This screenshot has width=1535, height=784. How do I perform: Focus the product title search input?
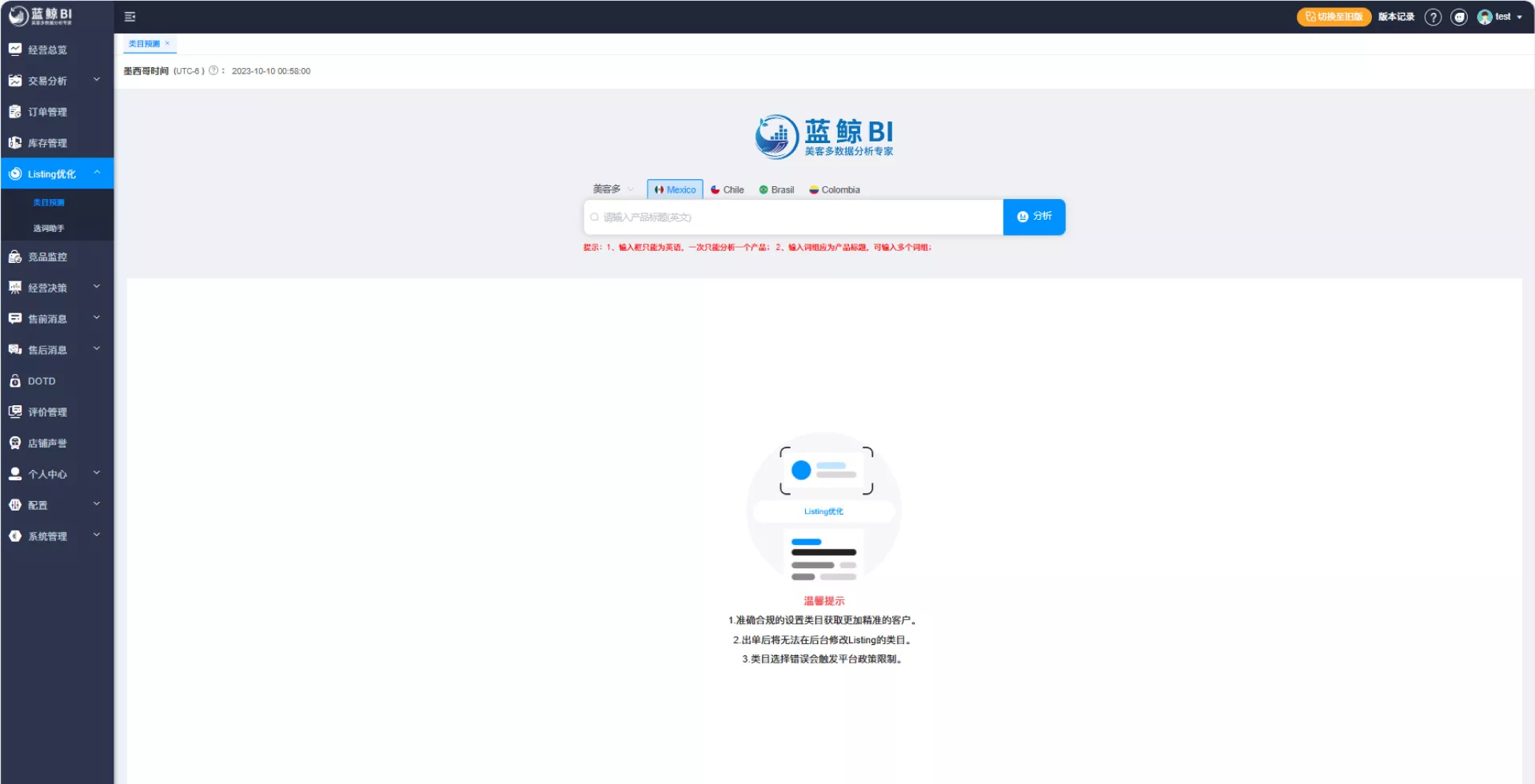tap(794, 217)
